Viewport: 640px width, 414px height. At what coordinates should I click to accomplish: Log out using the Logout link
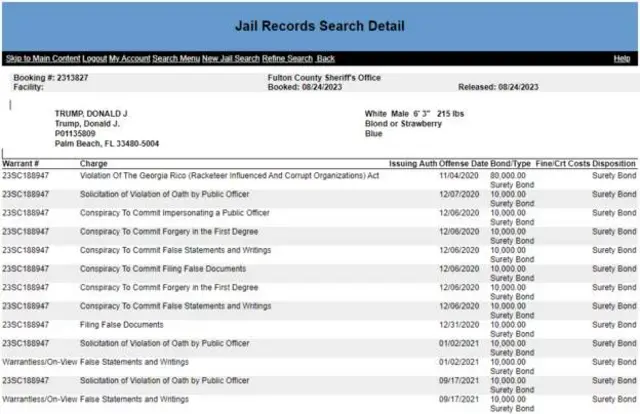tap(94, 59)
